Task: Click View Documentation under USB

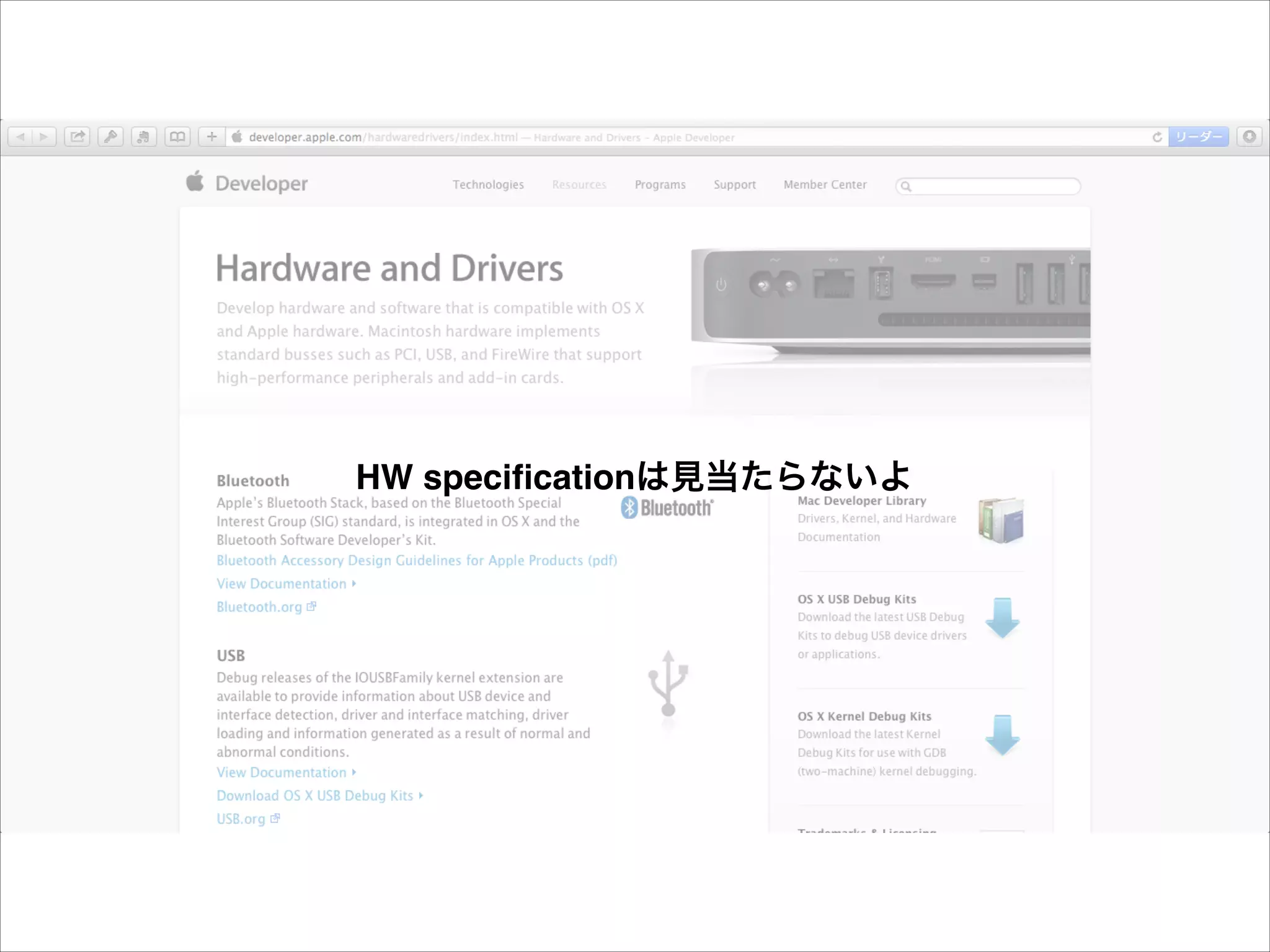Action: 286,772
